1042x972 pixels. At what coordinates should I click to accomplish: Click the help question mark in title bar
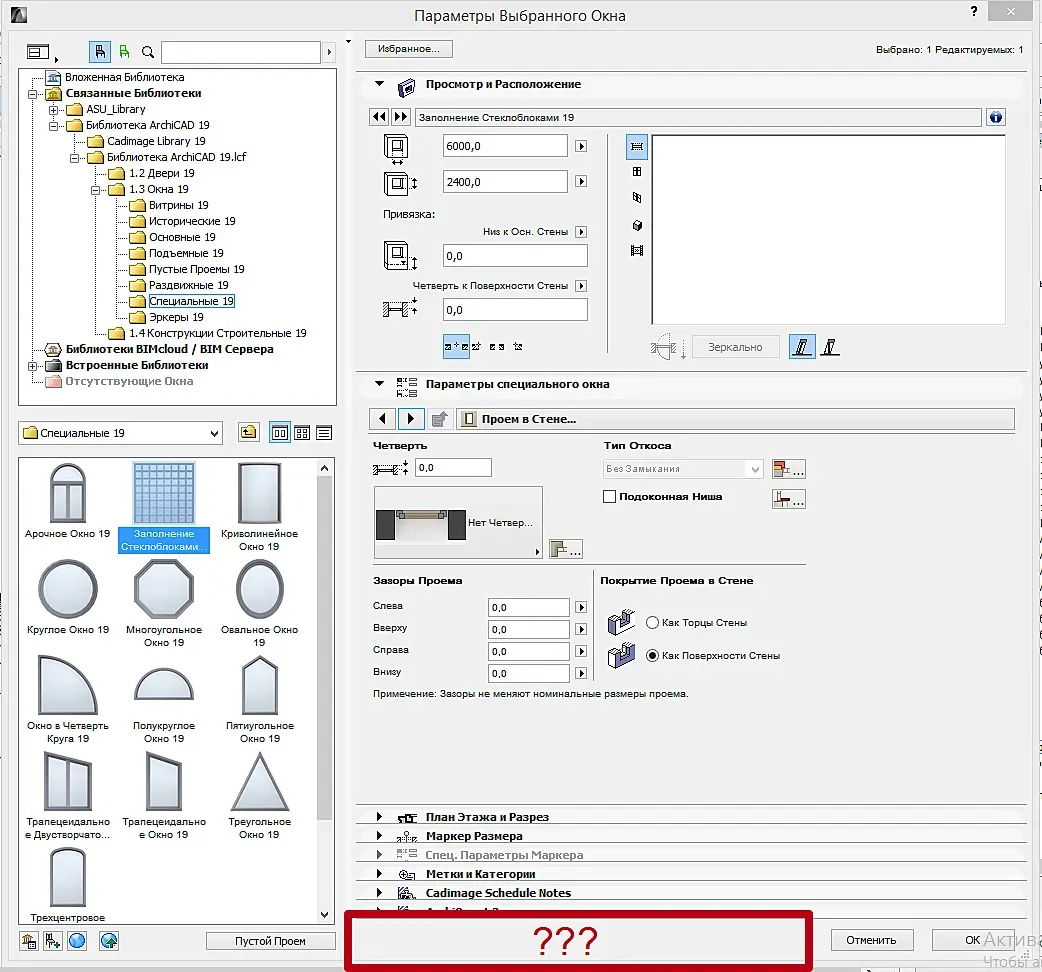pyautogui.click(x=974, y=11)
